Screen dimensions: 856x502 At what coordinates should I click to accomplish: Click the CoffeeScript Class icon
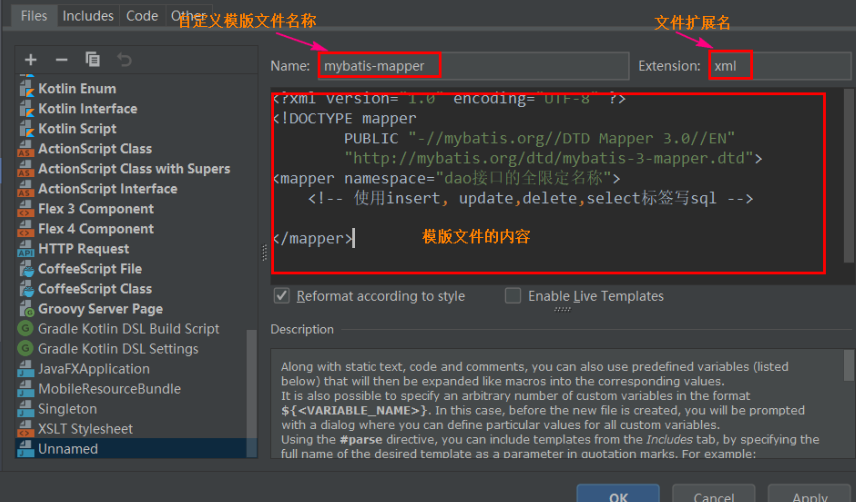tap(26, 289)
